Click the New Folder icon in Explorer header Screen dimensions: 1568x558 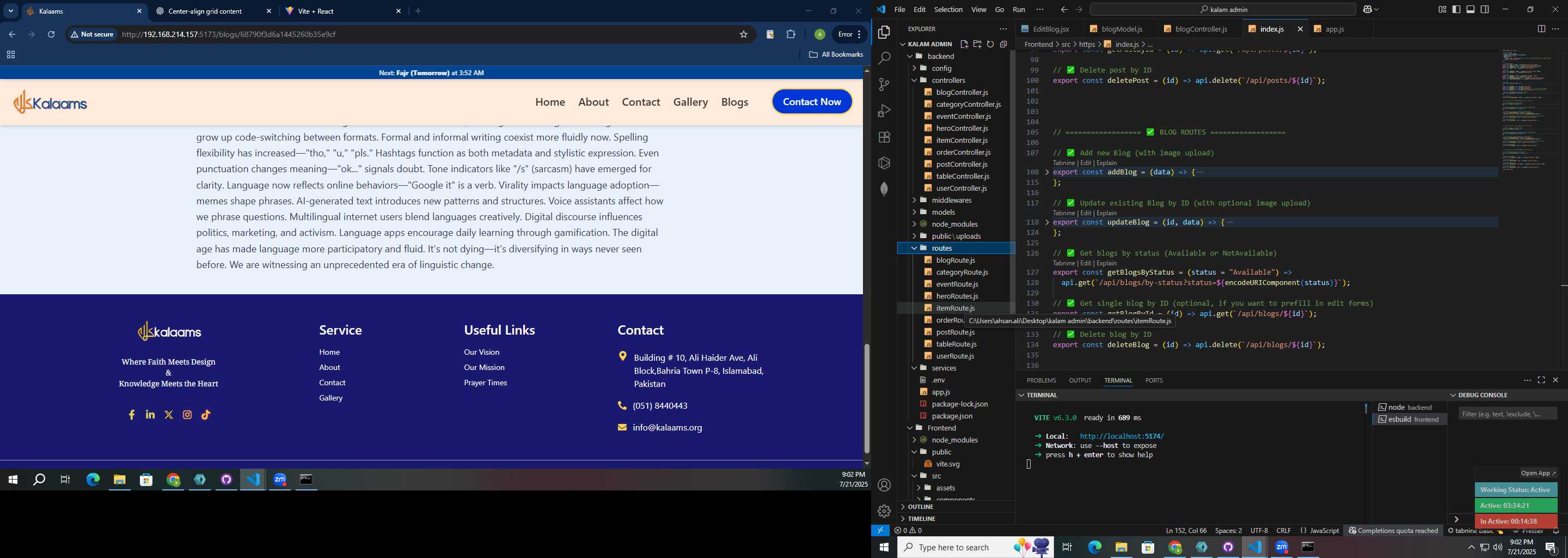[977, 44]
